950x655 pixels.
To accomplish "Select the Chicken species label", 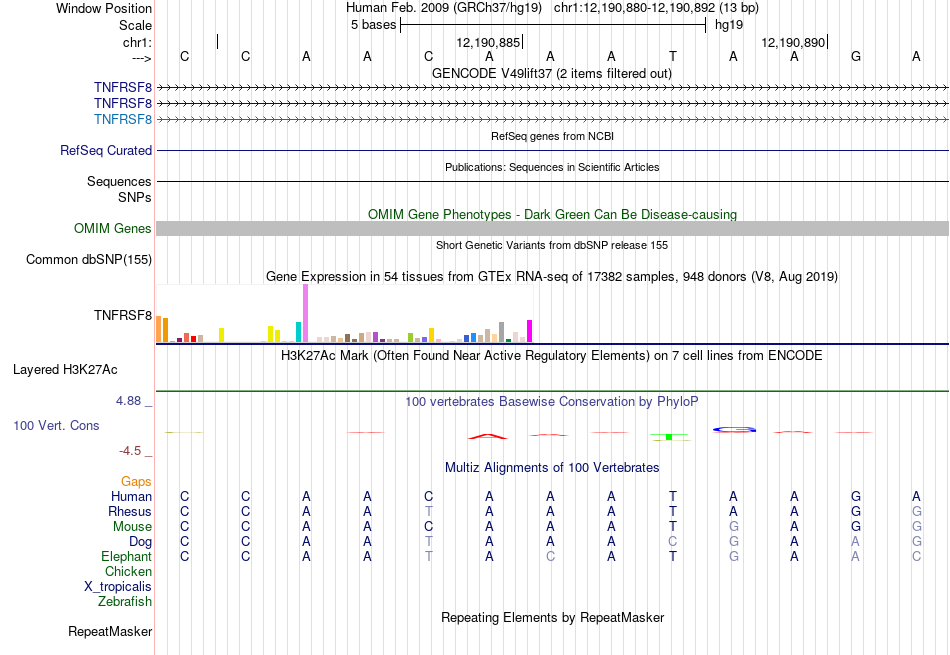I will coord(128,571).
